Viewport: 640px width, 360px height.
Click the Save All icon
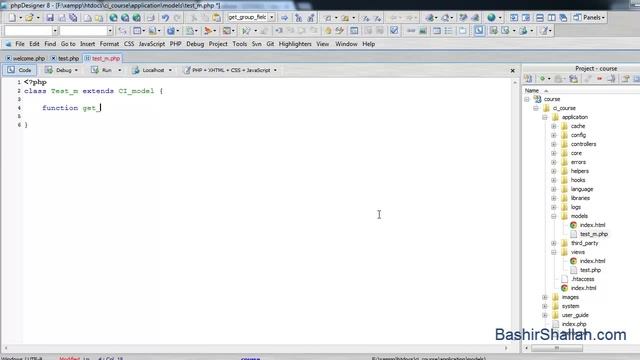[x=73, y=18]
